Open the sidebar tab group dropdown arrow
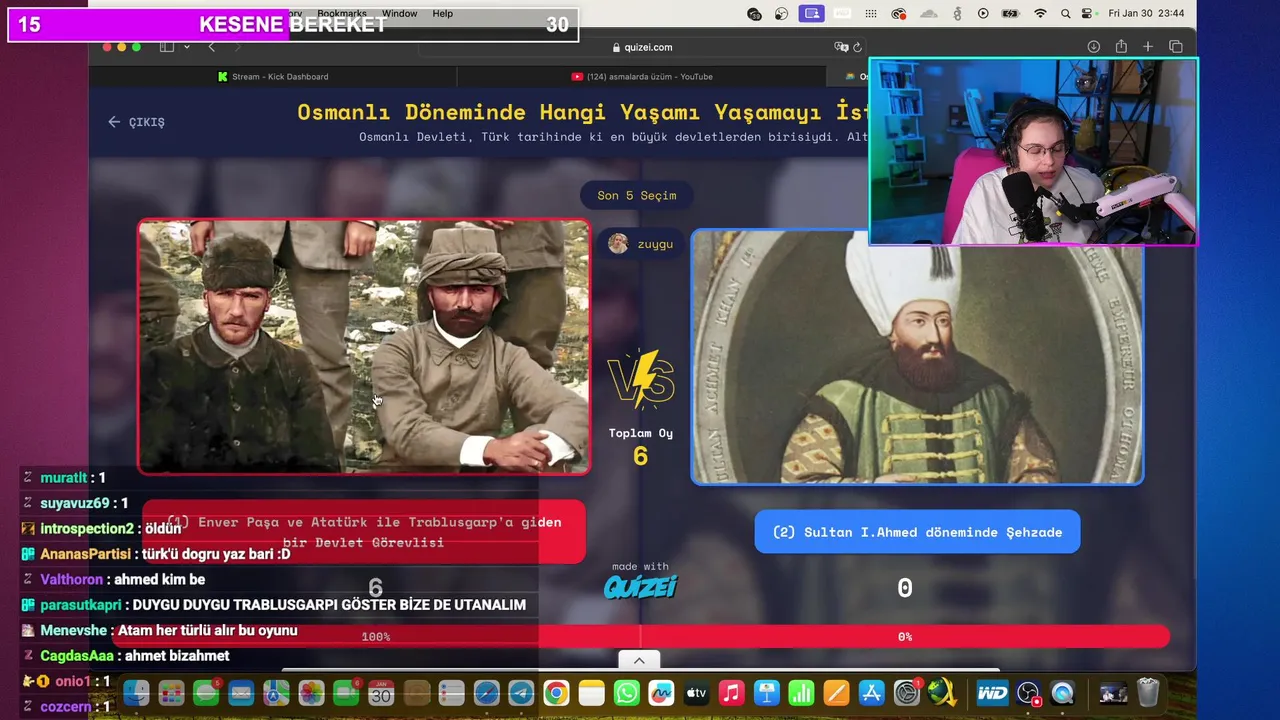Viewport: 1280px width, 720px height. click(x=185, y=47)
